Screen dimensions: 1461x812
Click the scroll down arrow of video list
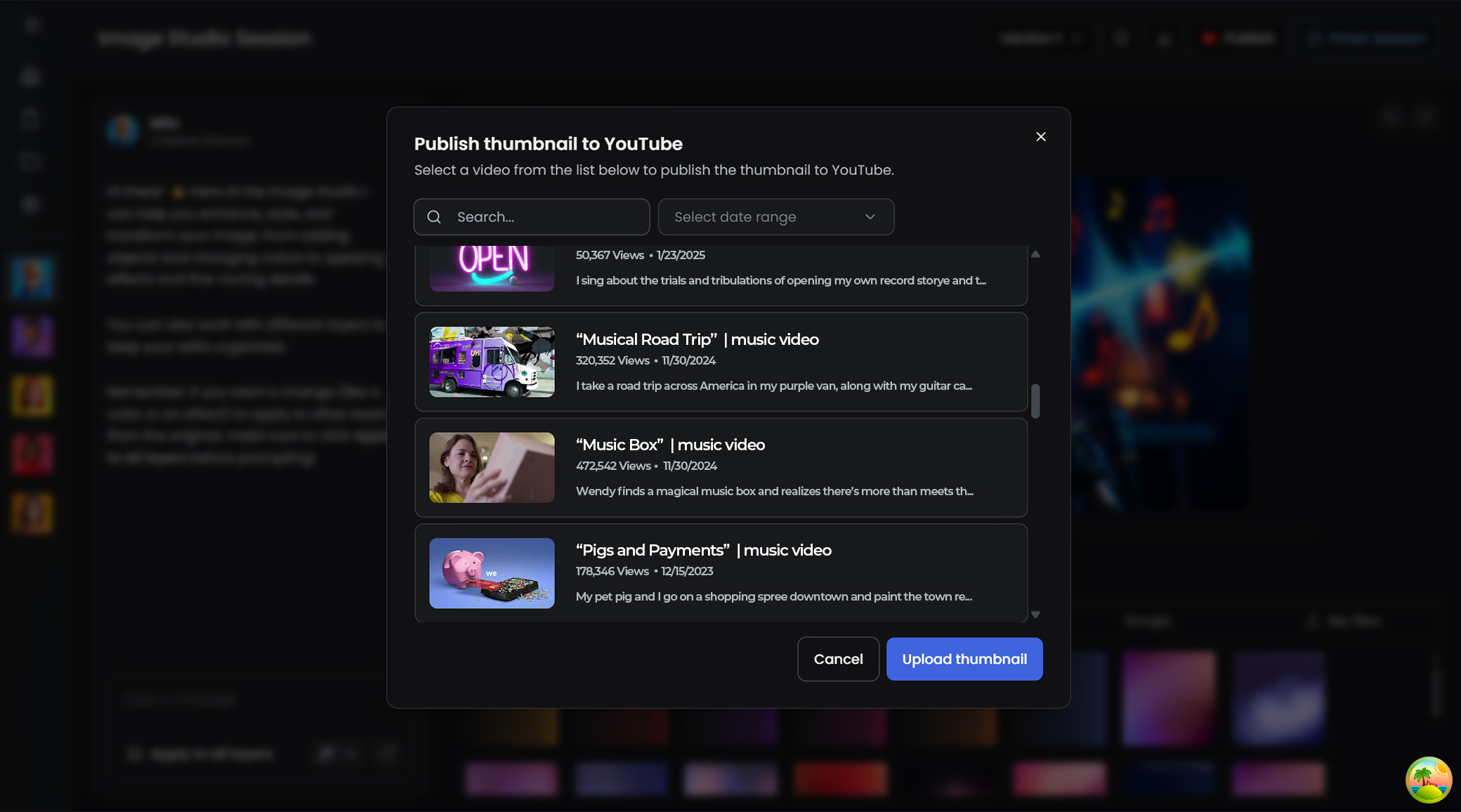coord(1035,615)
